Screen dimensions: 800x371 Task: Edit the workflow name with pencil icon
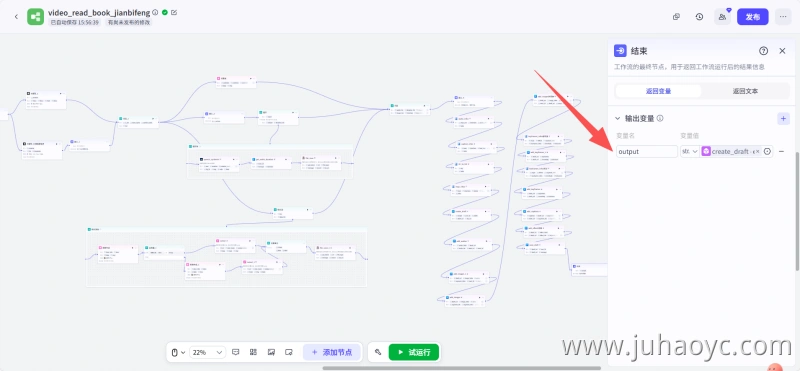click(174, 12)
